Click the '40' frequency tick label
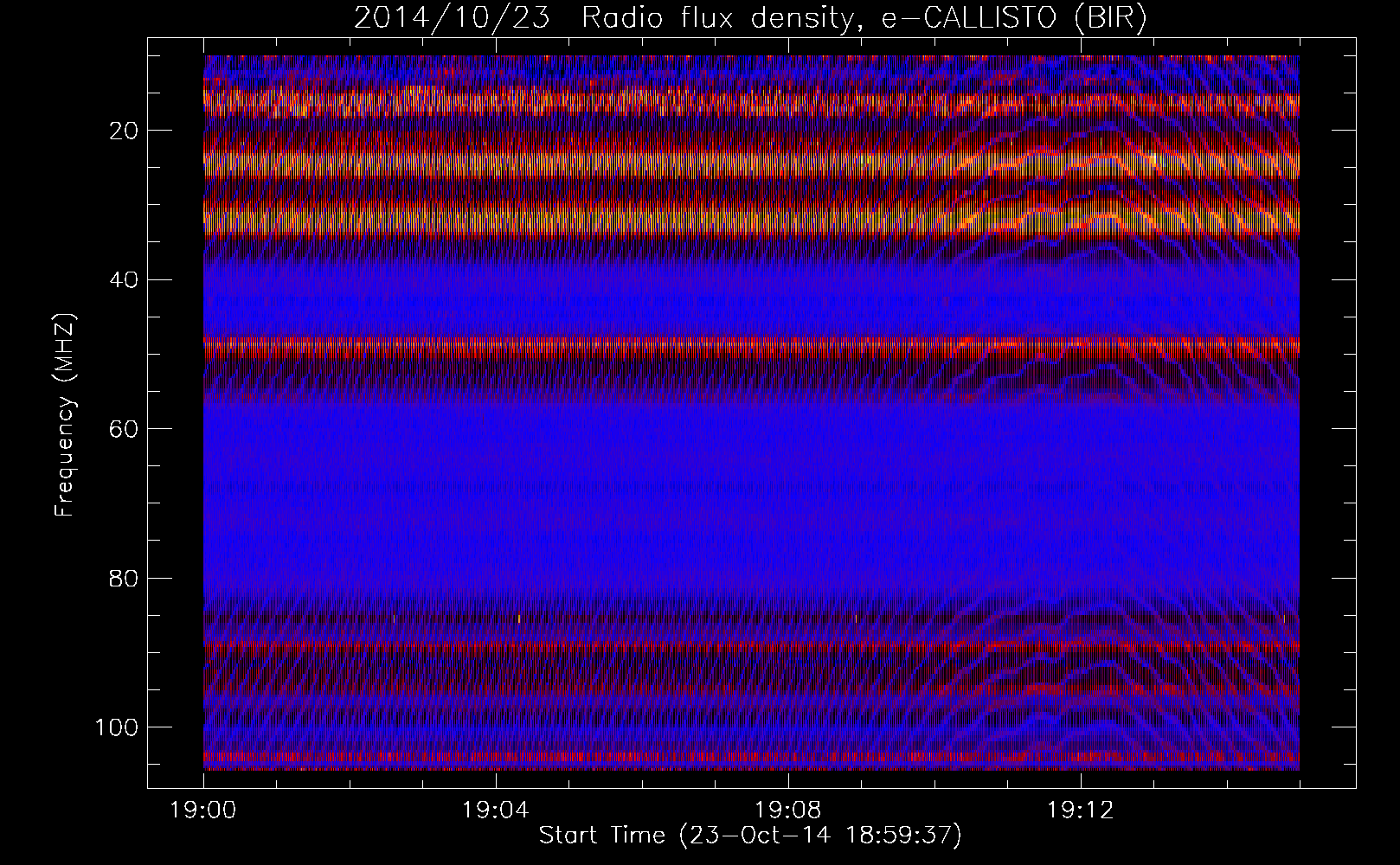Viewport: 1400px width, 865px height. coord(124,279)
